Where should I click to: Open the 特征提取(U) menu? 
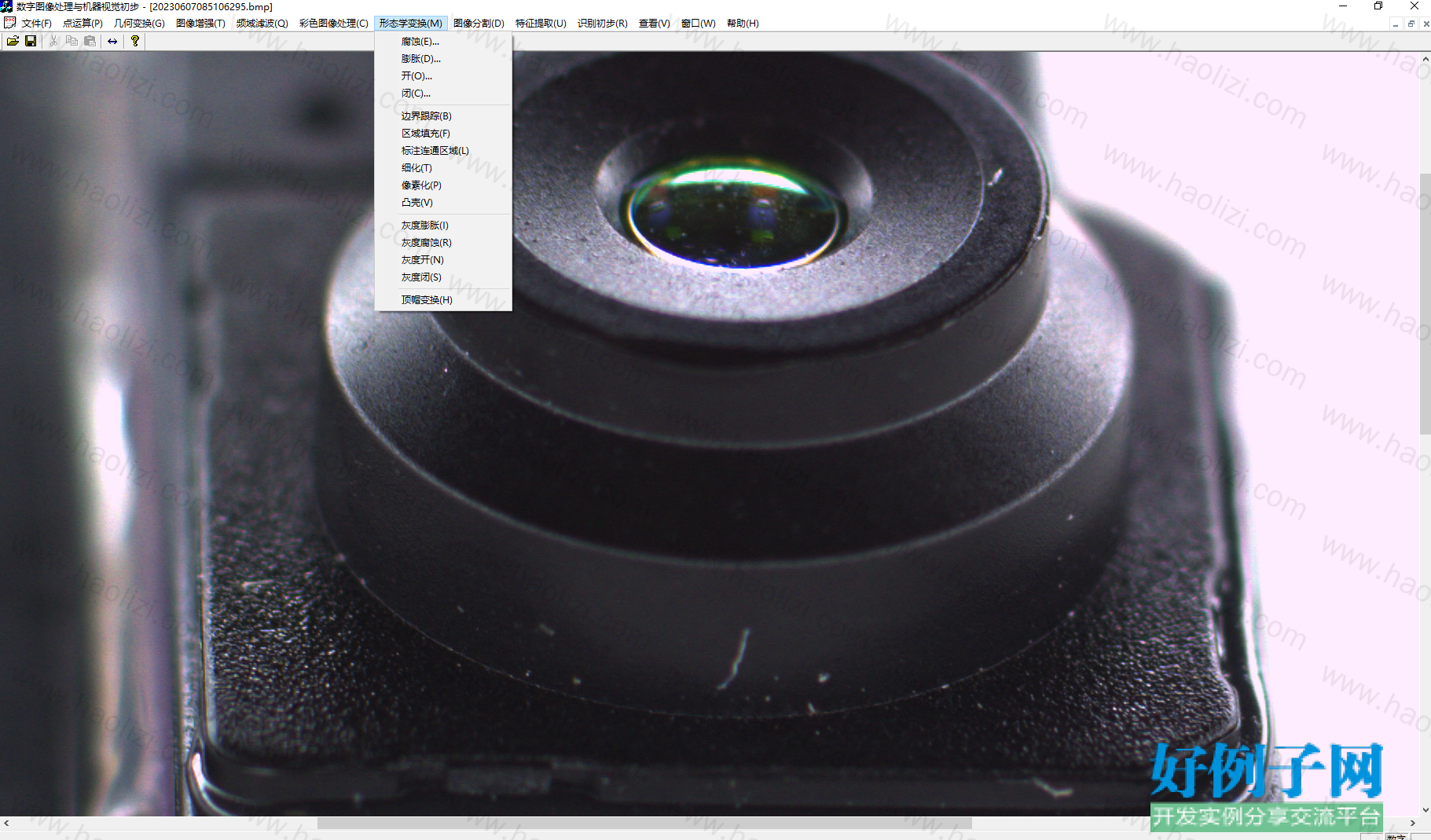coord(541,23)
